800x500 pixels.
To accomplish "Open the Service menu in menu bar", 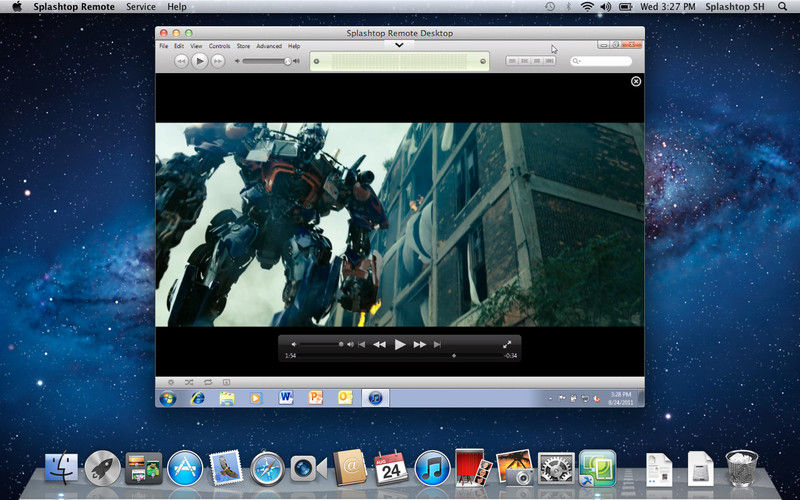I will (x=141, y=7).
